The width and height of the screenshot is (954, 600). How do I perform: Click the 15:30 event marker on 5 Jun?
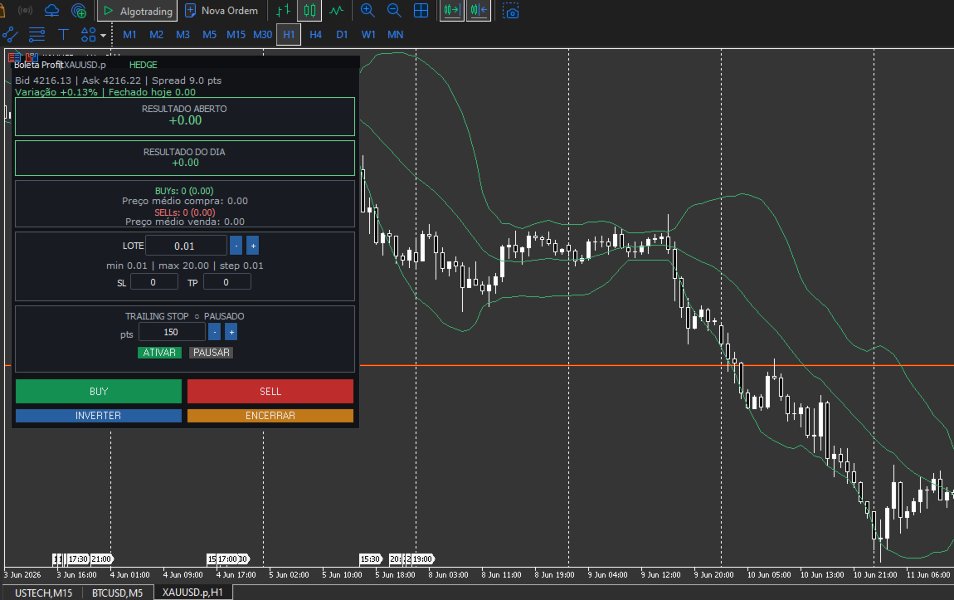coord(370,559)
